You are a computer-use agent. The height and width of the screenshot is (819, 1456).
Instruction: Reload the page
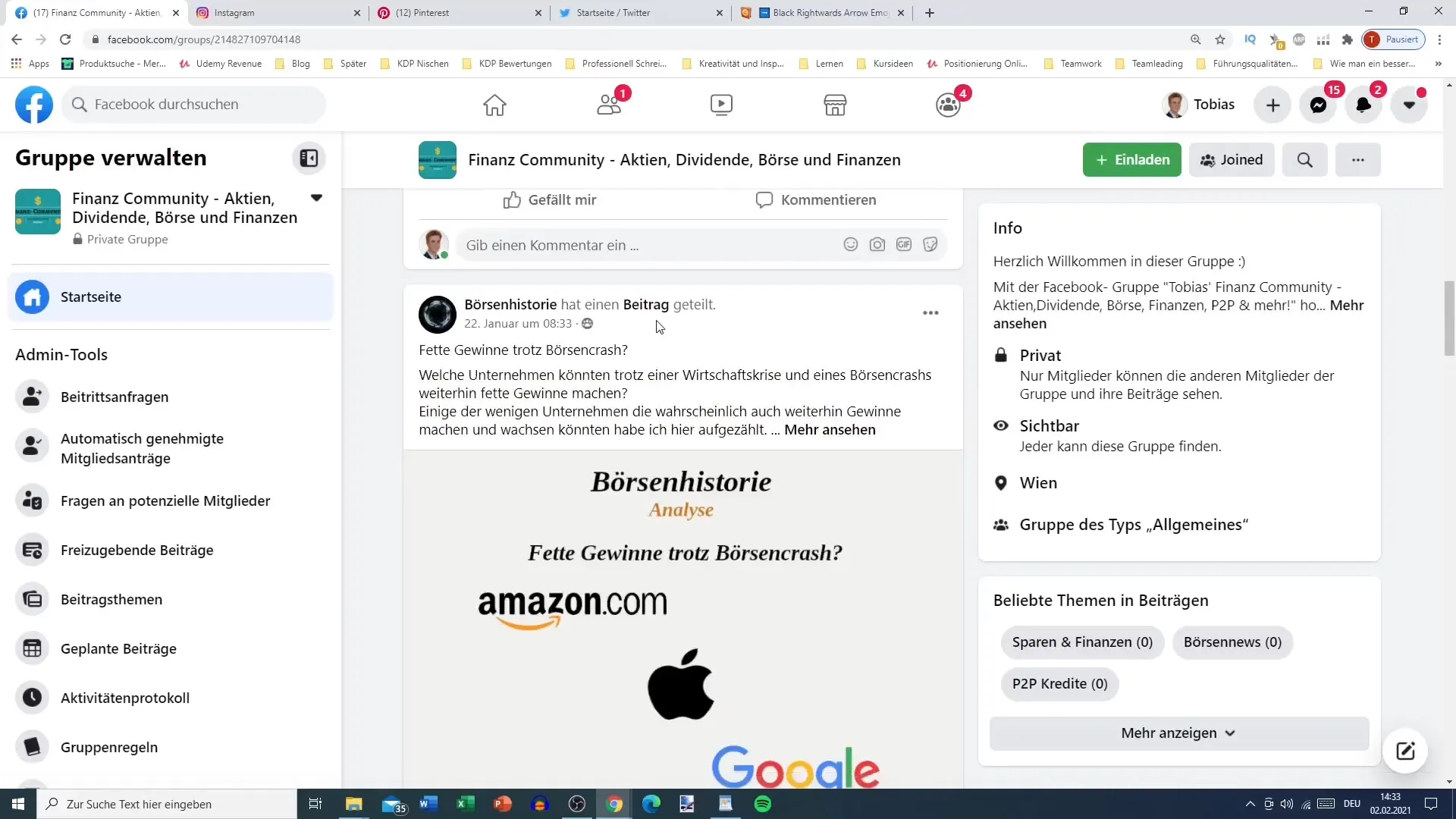tap(65, 39)
